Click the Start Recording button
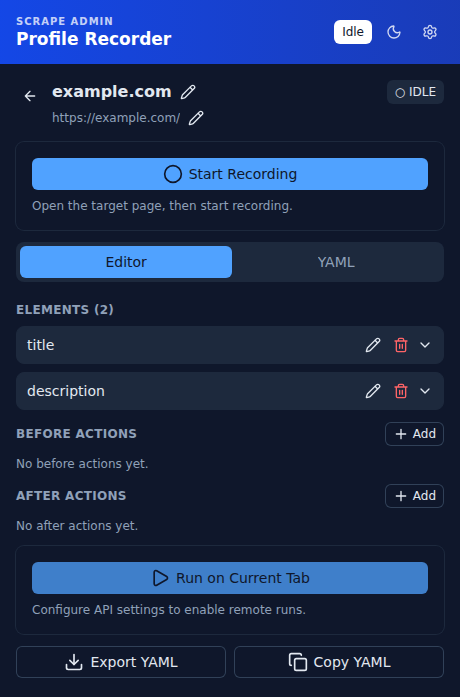Viewport: 460px width, 697px height. [x=230, y=174]
